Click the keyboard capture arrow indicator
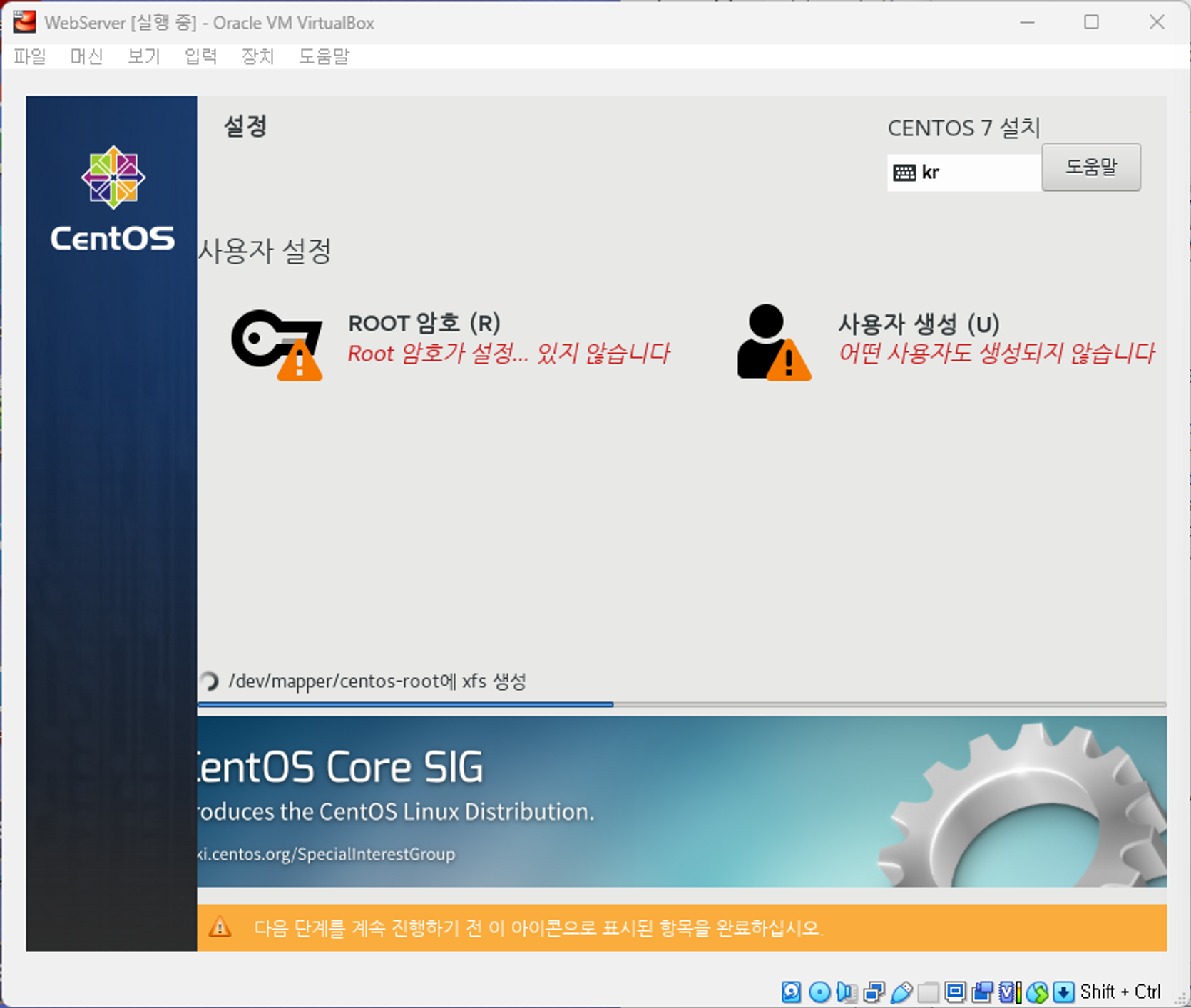1191x1008 pixels. (x=1063, y=992)
